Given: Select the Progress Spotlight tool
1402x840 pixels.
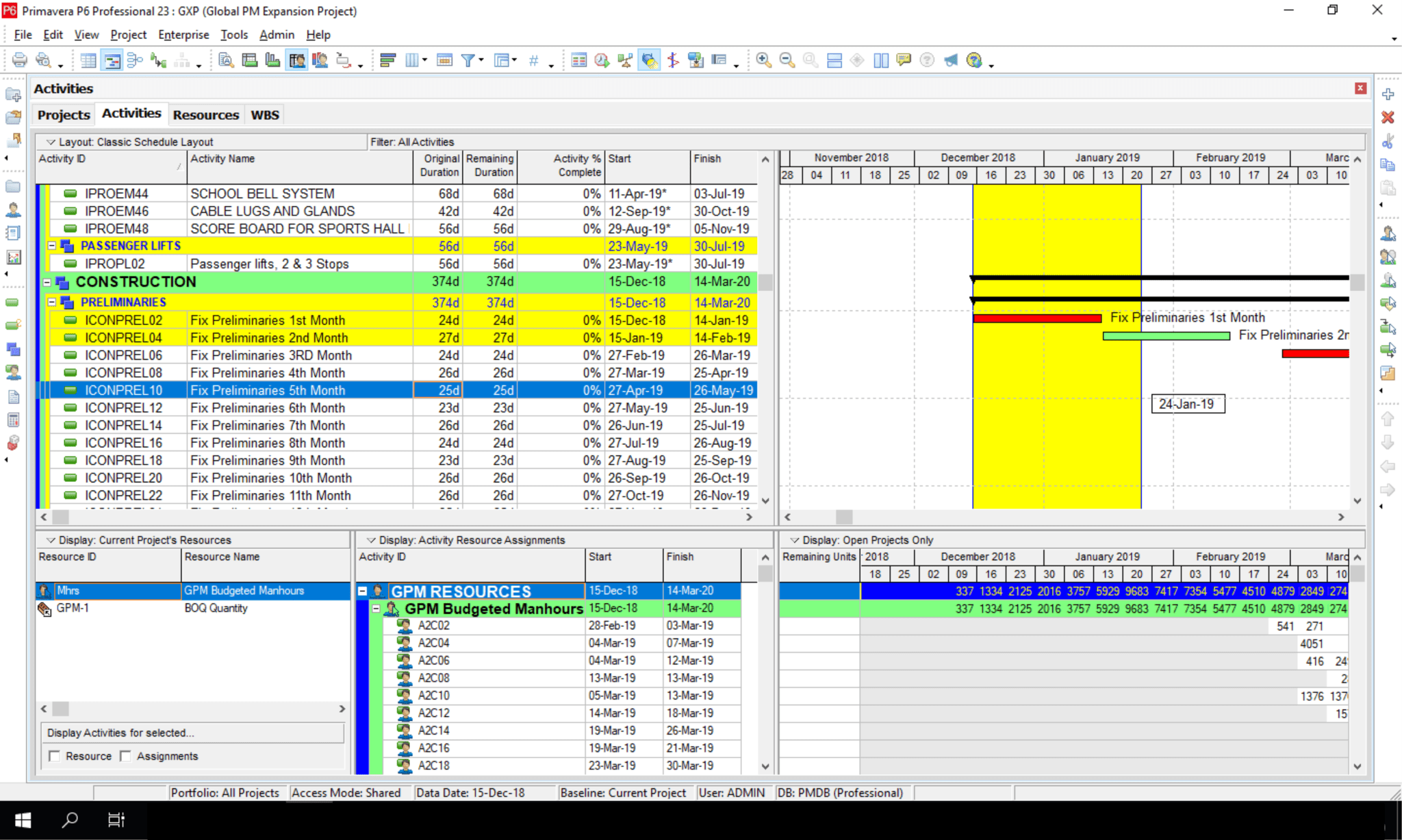Looking at the screenshot, I should click(x=650, y=60).
